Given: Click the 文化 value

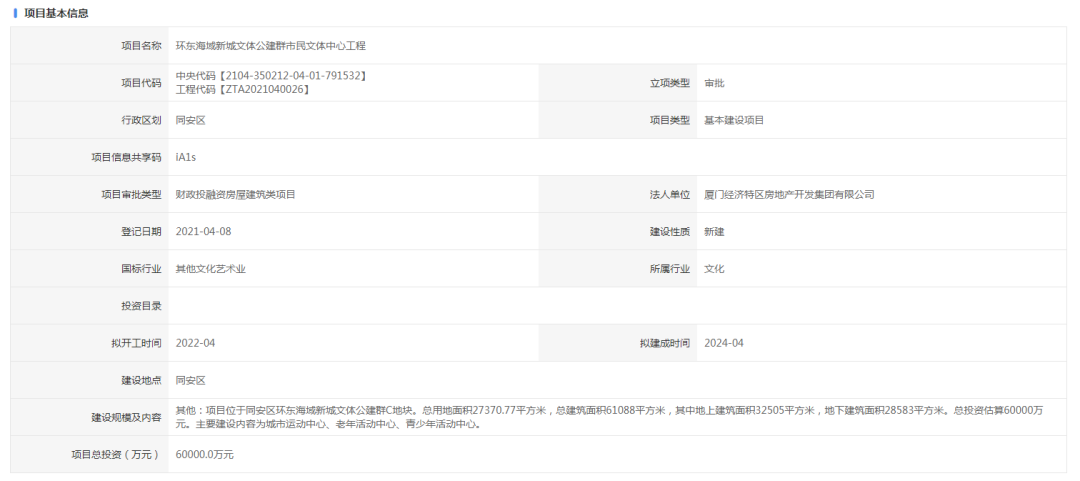Looking at the screenshot, I should click(714, 269).
